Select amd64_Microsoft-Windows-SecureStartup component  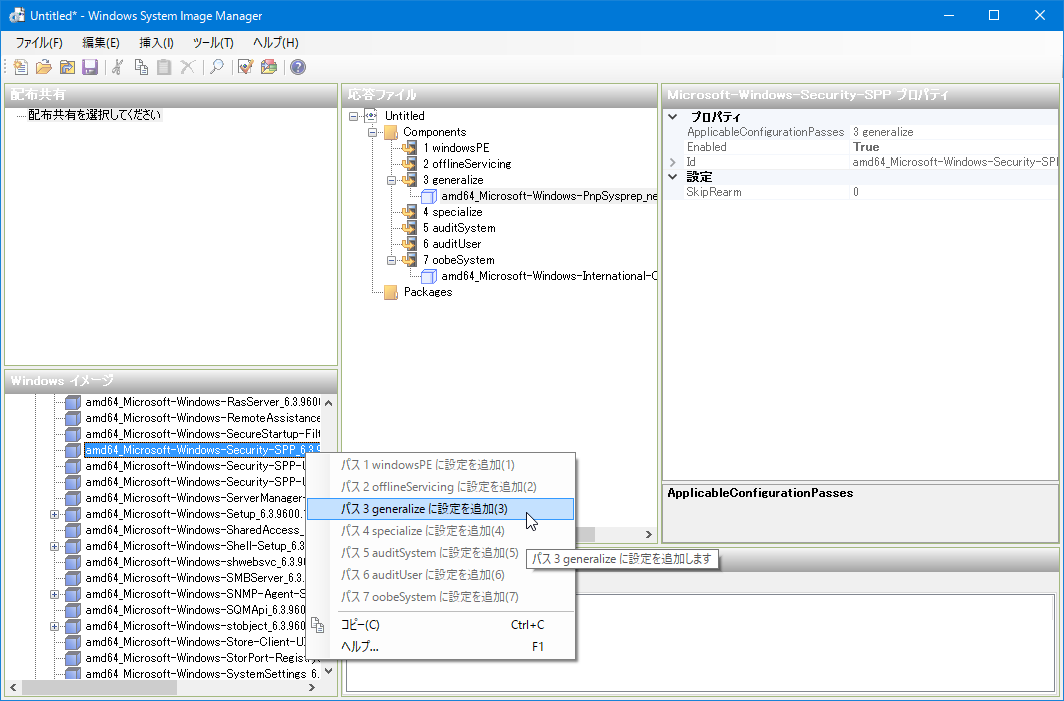coord(202,434)
